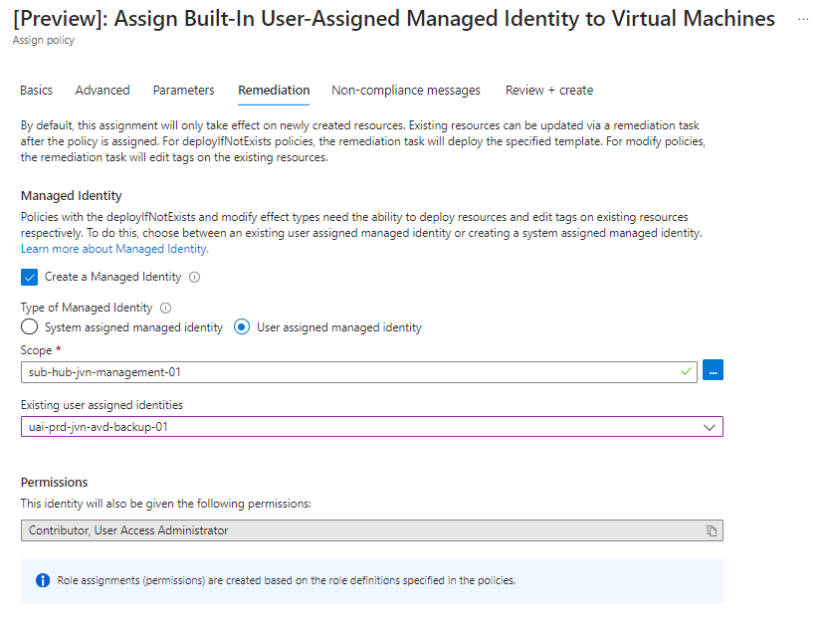The height and width of the screenshot is (624, 830).
Task: Select System assigned managed identity radio
Action: pyautogui.click(x=29, y=327)
